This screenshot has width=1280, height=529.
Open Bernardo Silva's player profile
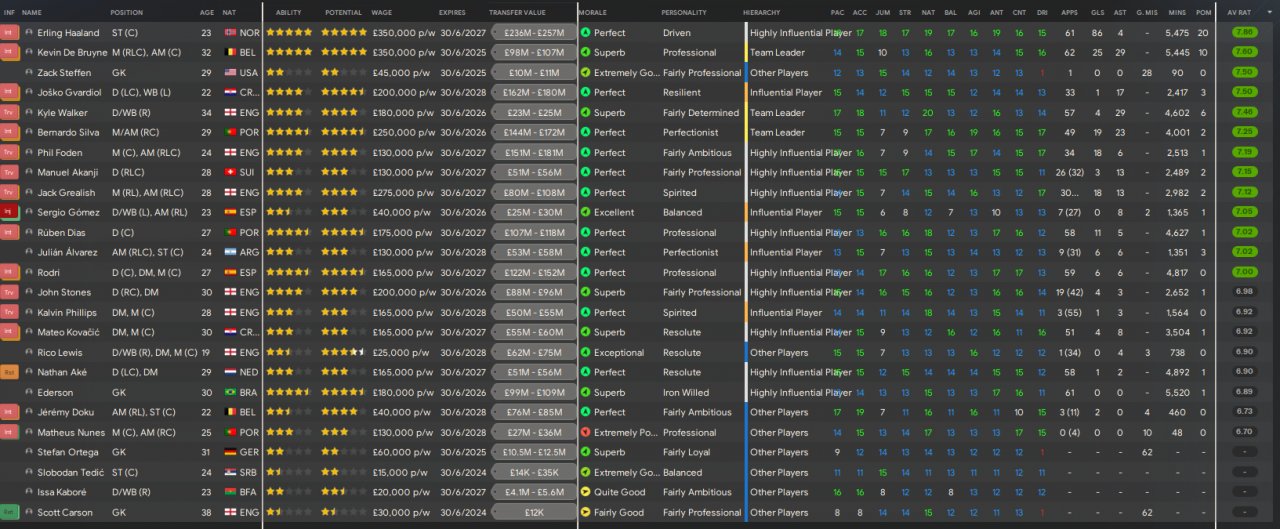pos(69,133)
